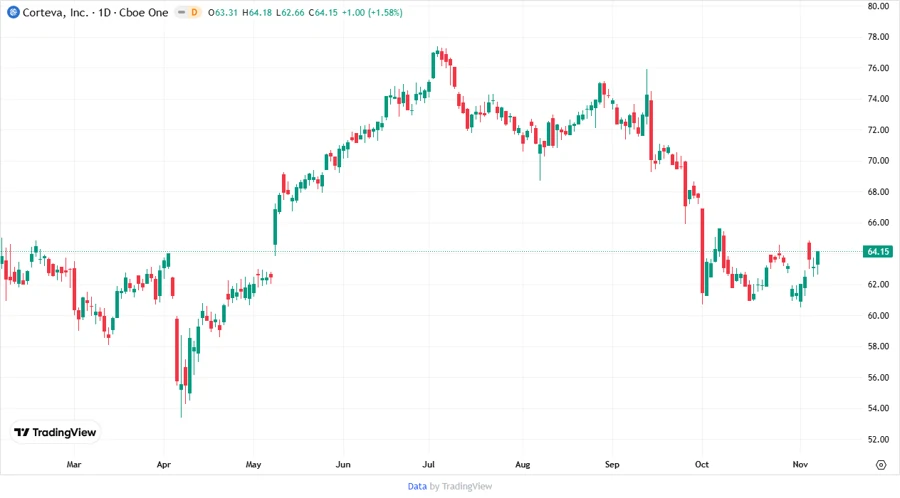Click the TradingView logo badge
Viewport: 900px width, 498px height.
[56, 433]
